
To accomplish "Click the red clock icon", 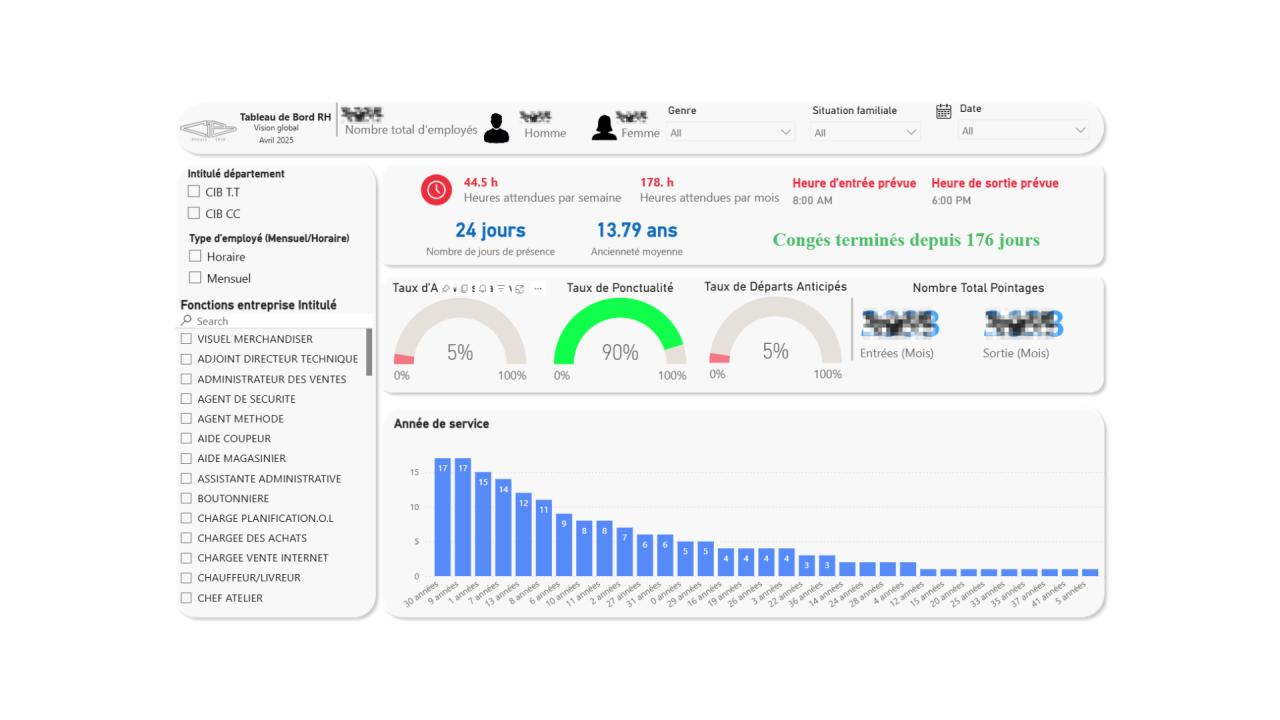I will pos(436,190).
